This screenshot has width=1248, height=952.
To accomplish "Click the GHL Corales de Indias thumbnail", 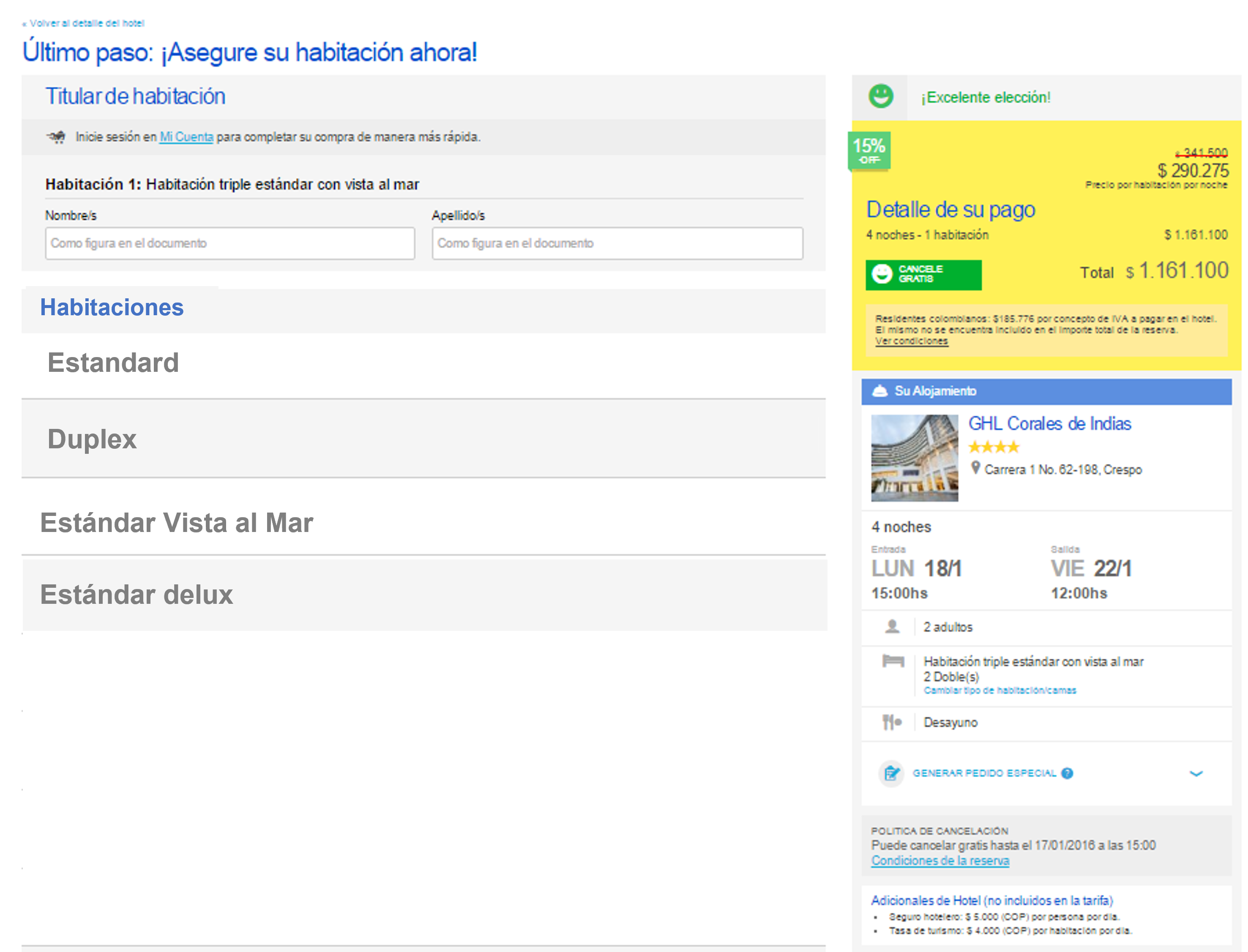I will (x=914, y=458).
